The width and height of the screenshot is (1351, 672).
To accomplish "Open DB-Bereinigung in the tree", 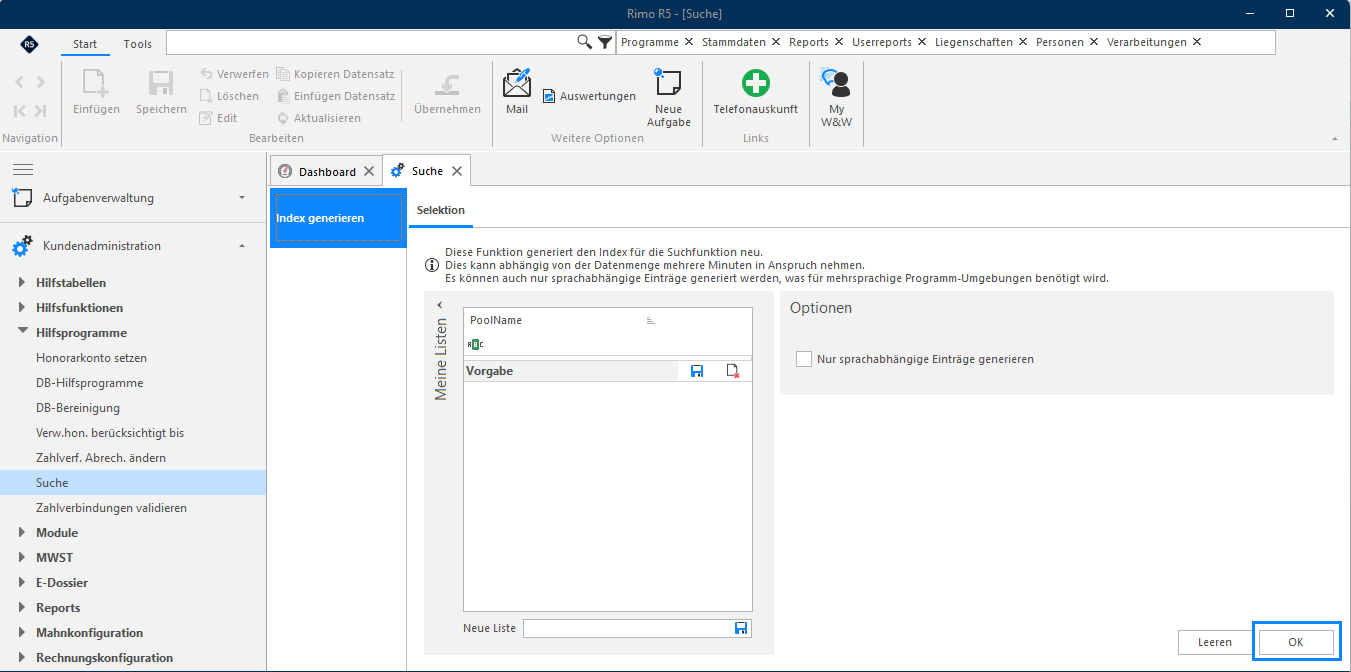I will 78,408.
